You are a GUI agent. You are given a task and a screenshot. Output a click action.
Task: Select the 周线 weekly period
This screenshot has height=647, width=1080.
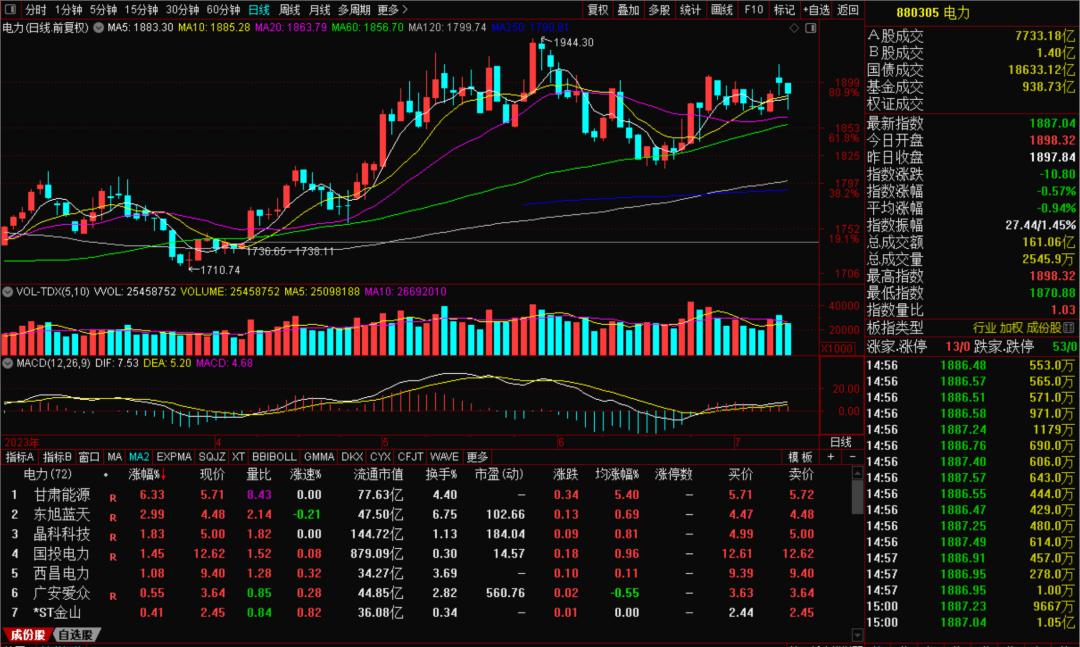[289, 10]
